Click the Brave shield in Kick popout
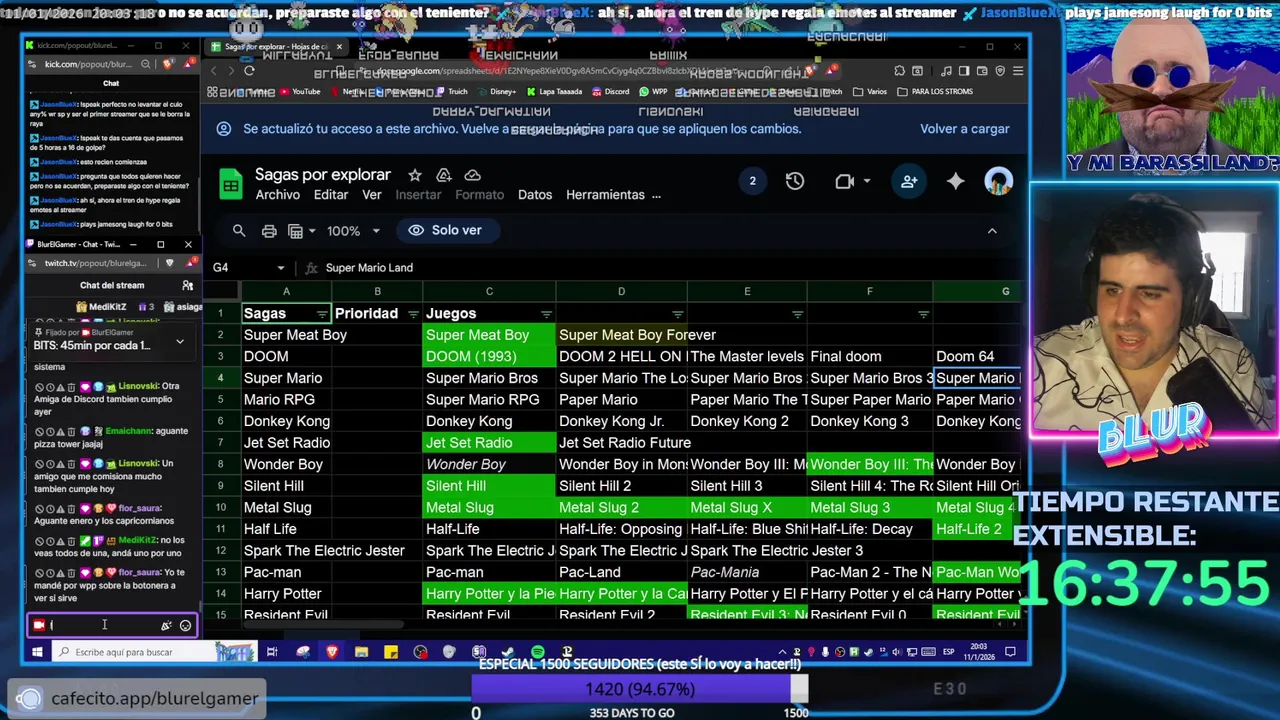Screen dimensions: 1280x720 [x=167, y=64]
